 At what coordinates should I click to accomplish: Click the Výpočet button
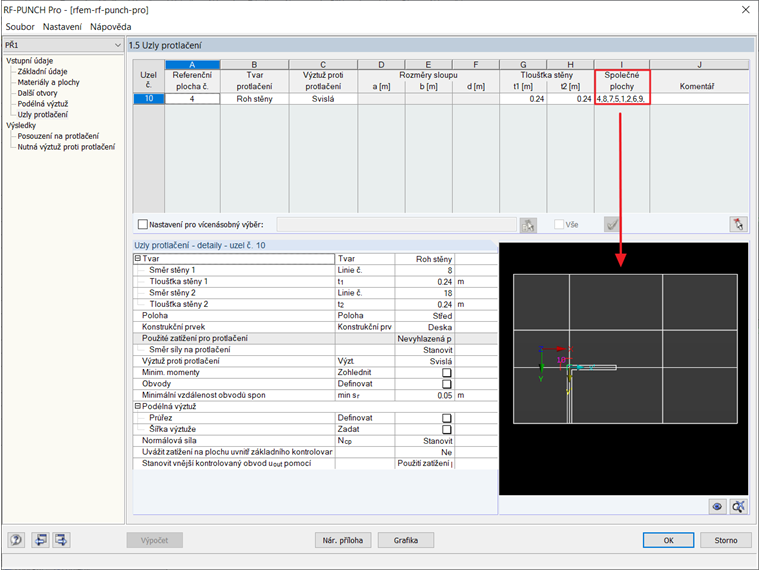click(155, 540)
